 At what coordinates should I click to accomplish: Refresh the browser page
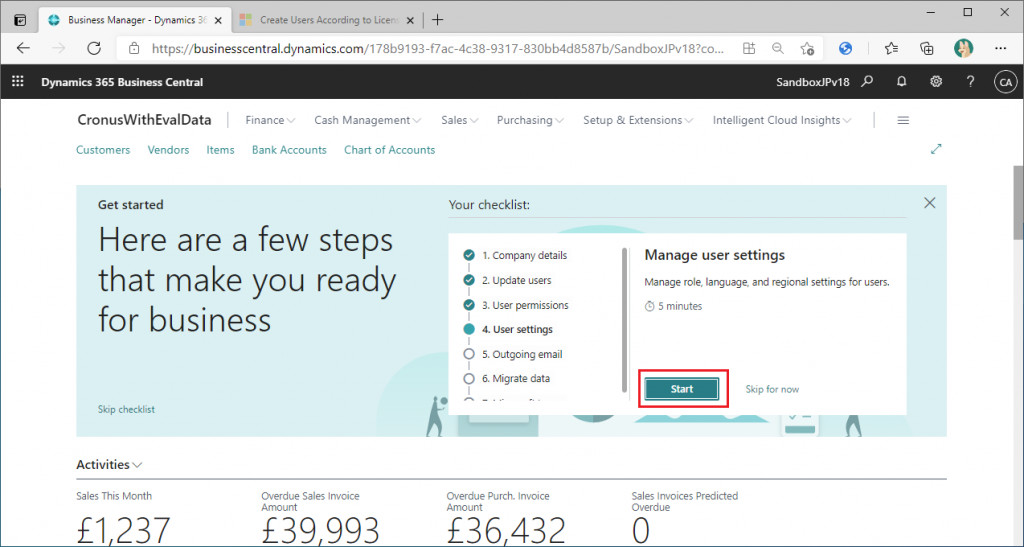click(94, 48)
